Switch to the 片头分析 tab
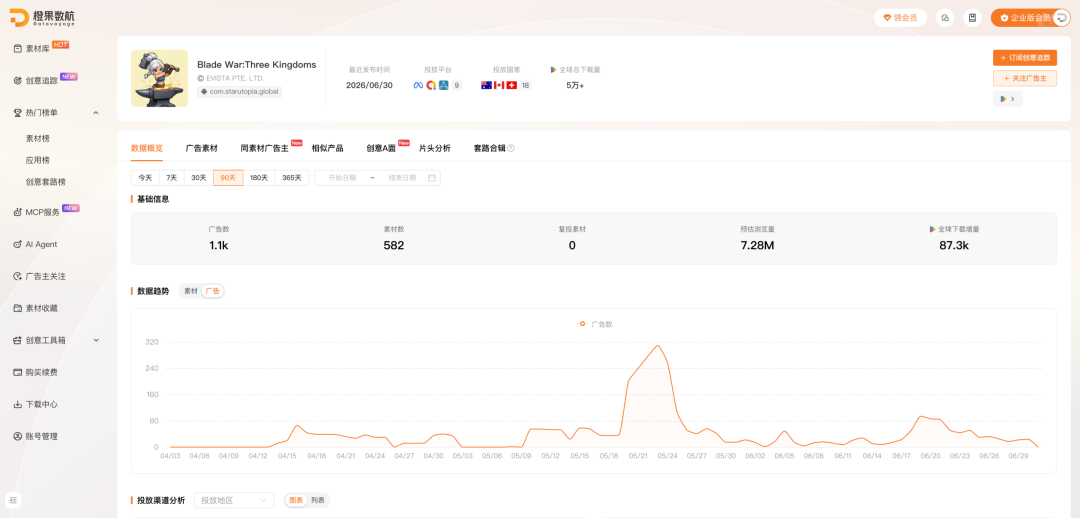1080x518 pixels. pos(435,148)
